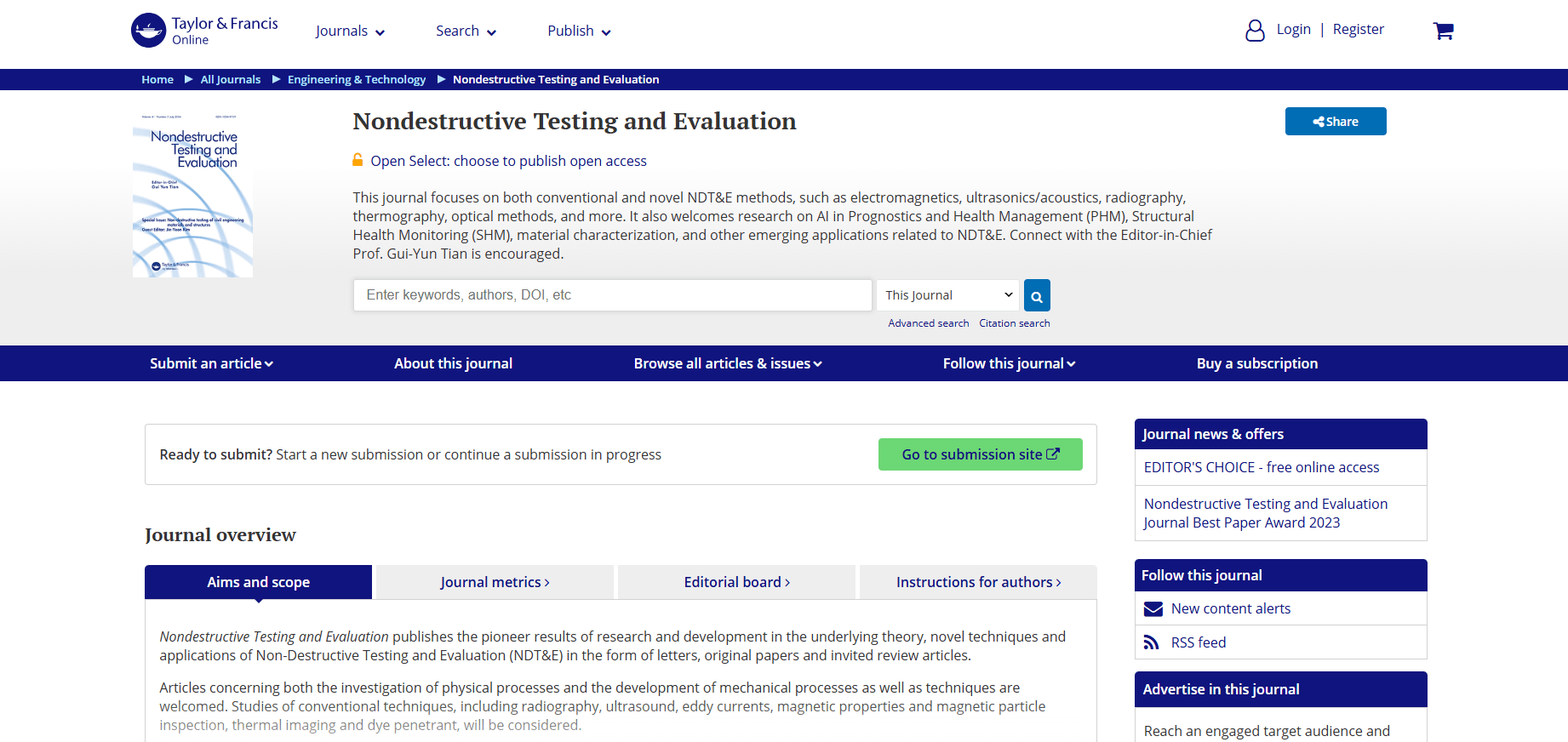Click Go to submission site button
Image resolution: width=1568 pixels, height=742 pixels.
[981, 454]
